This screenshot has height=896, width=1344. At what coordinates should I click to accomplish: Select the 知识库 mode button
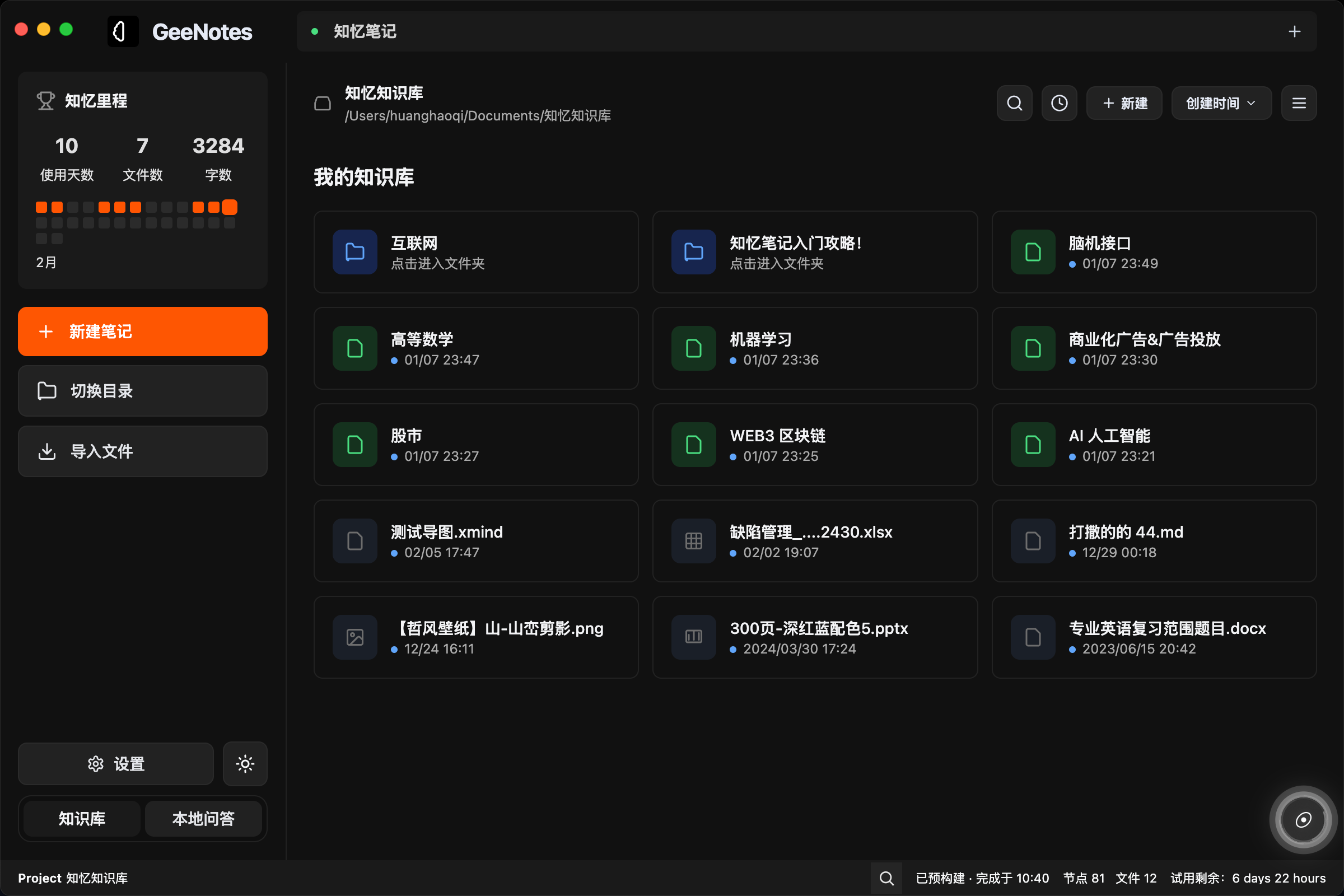click(80, 818)
